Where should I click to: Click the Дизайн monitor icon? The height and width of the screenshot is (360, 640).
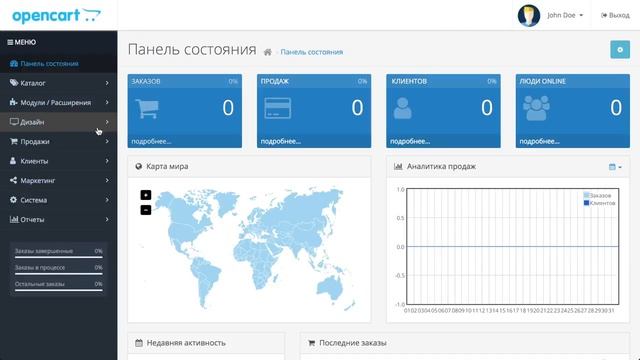pos(14,122)
